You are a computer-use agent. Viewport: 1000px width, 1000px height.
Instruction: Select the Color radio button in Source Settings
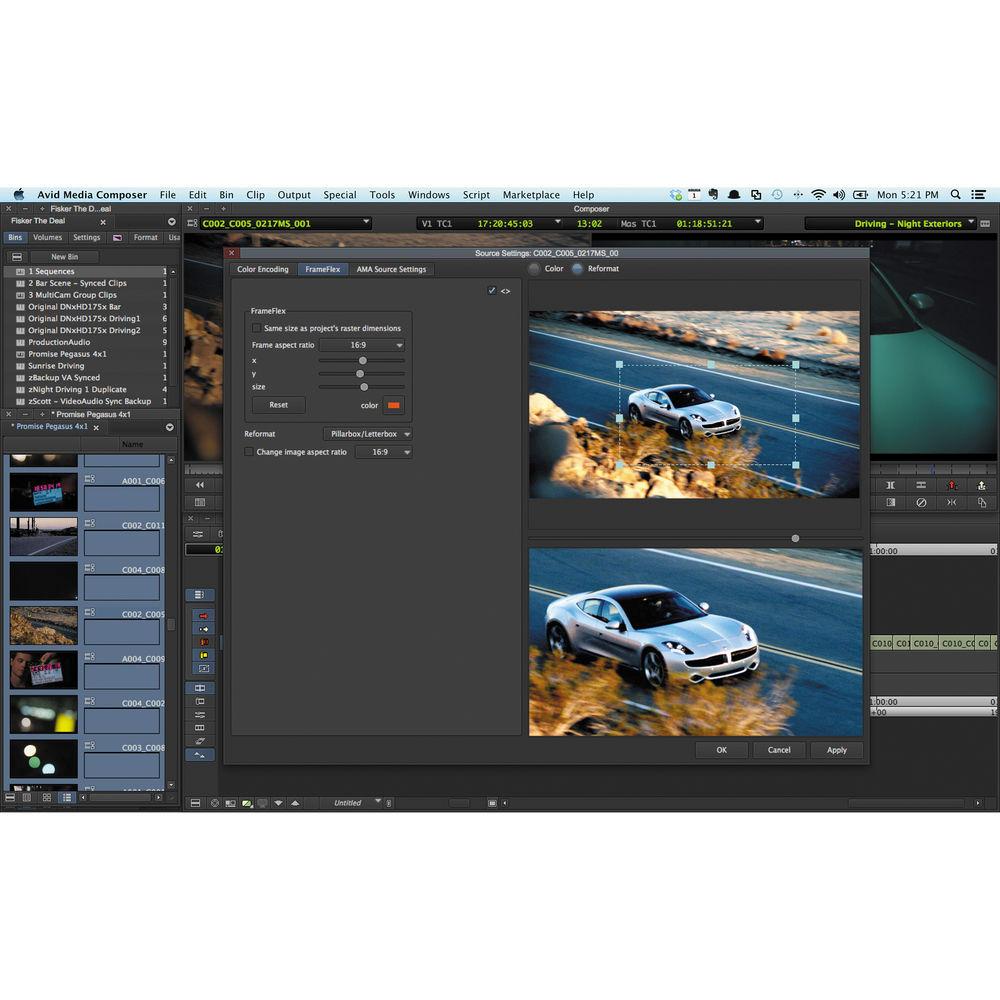[536, 268]
